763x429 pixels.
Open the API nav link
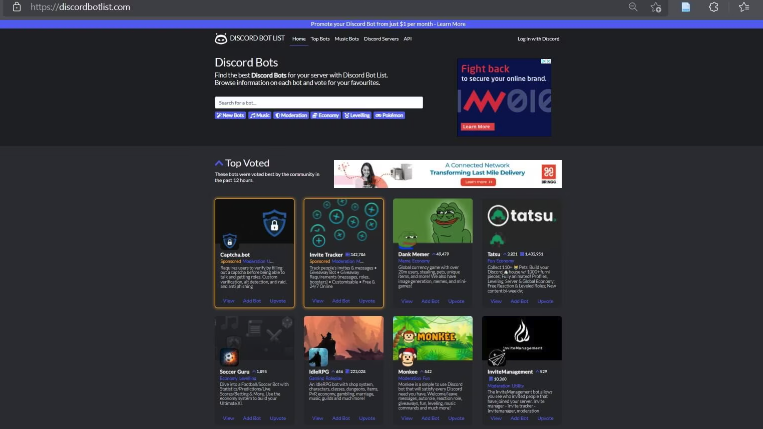click(x=408, y=39)
